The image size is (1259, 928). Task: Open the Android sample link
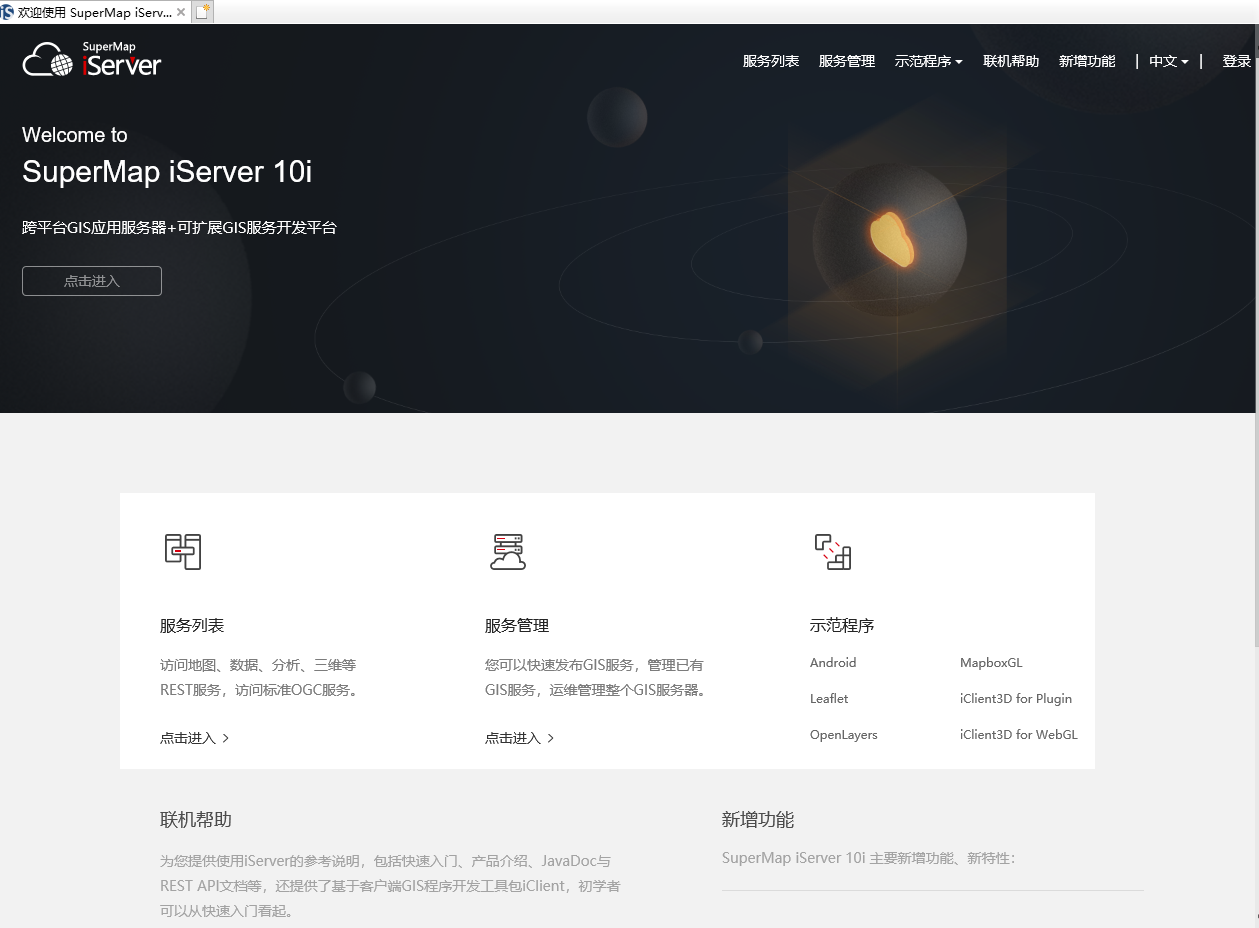coord(833,663)
